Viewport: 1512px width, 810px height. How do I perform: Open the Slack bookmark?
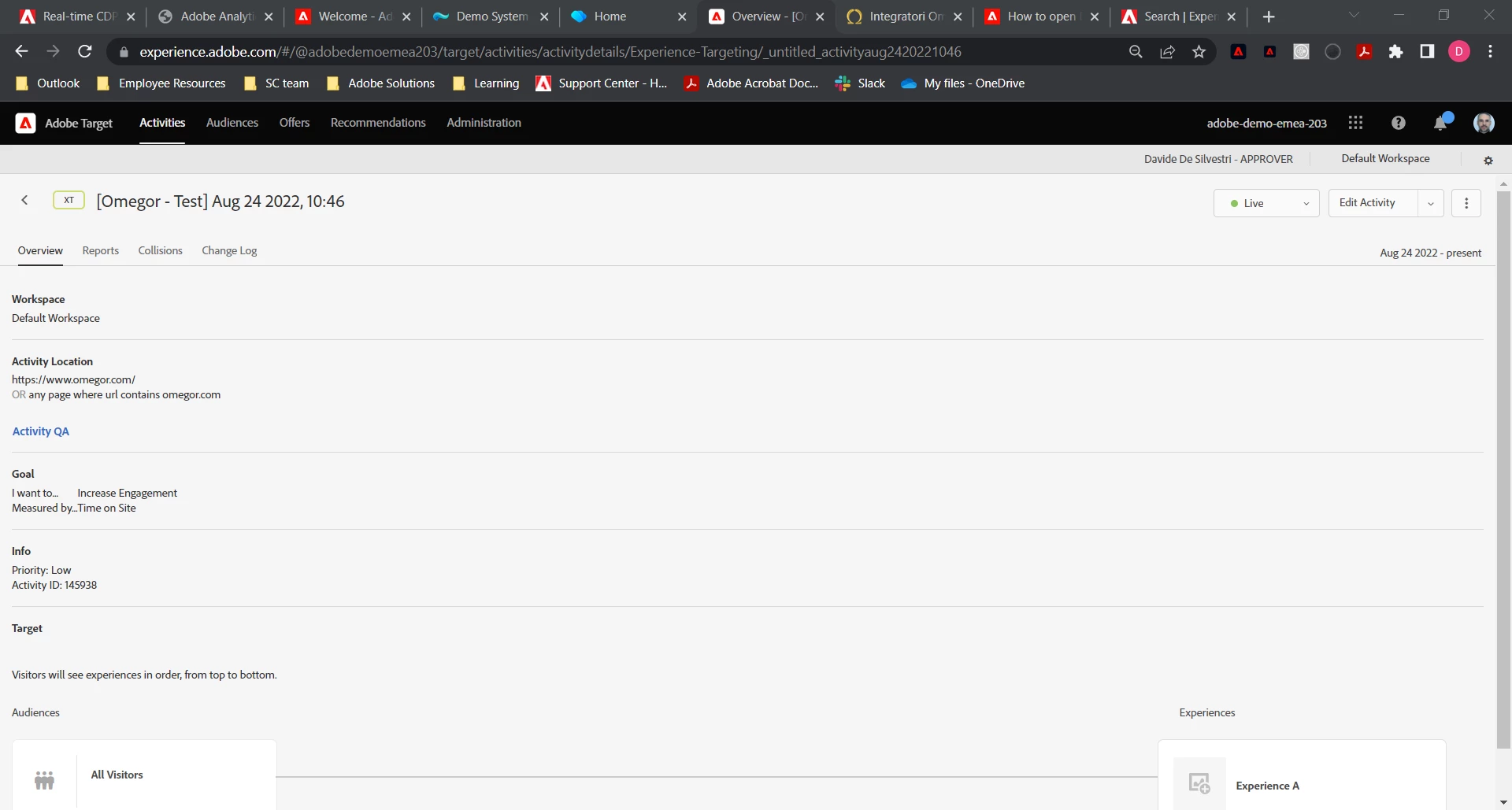point(860,83)
